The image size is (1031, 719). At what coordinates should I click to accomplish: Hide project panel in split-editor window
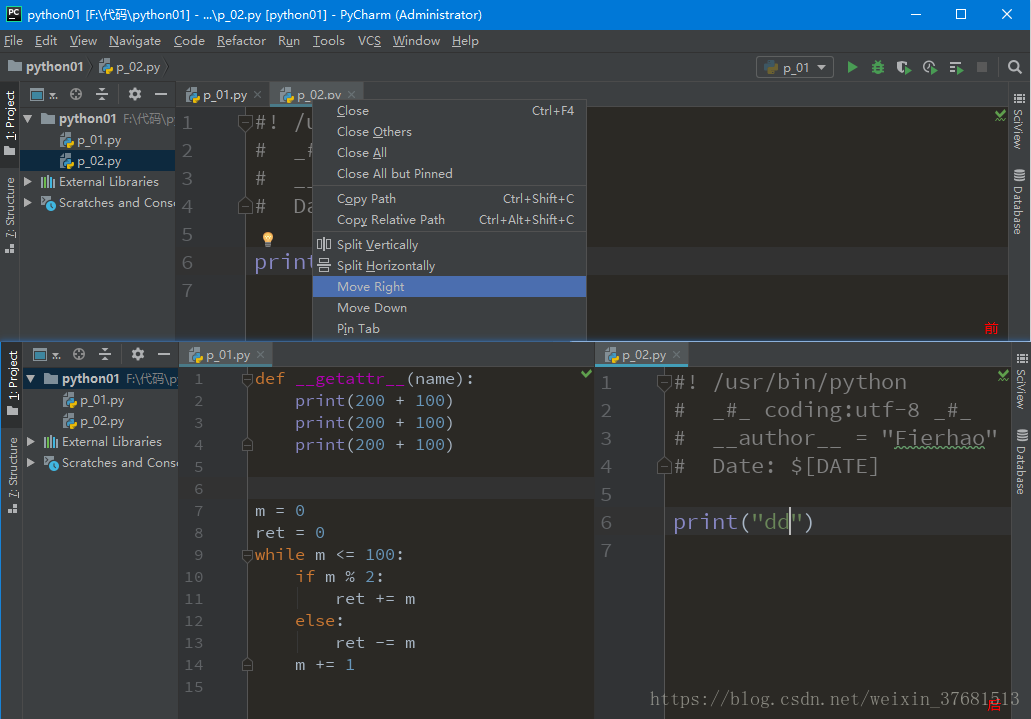[164, 355]
